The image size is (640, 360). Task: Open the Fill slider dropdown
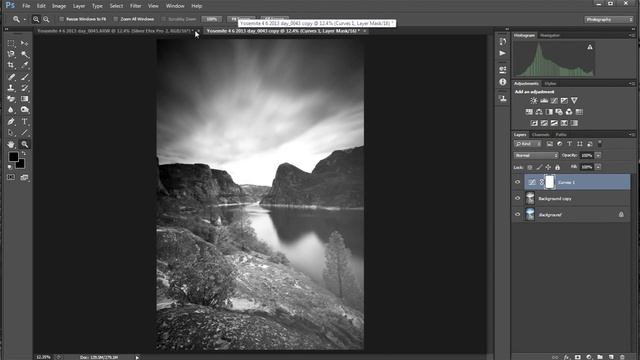pos(598,167)
